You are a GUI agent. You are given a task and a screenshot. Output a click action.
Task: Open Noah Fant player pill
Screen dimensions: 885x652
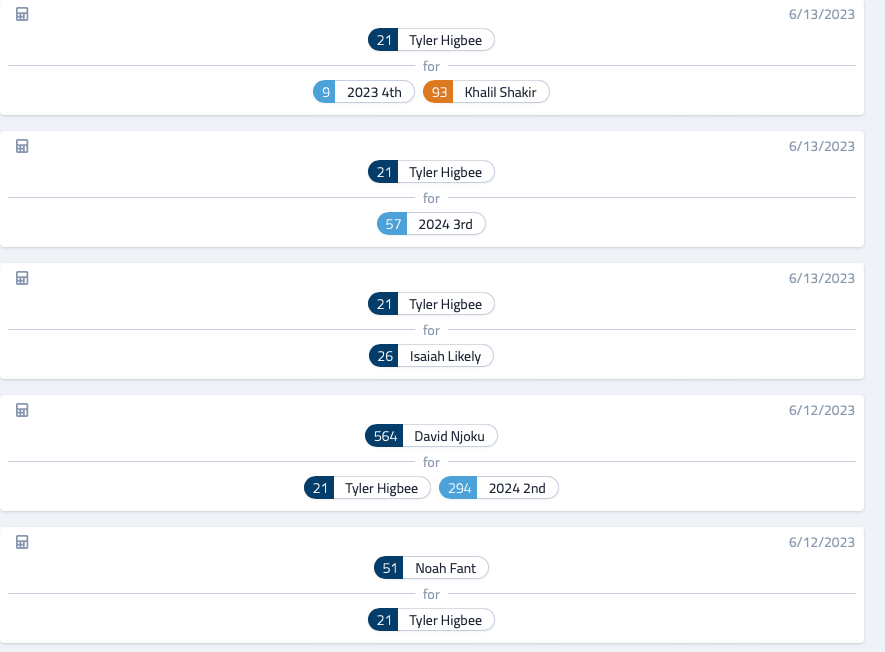coord(431,568)
